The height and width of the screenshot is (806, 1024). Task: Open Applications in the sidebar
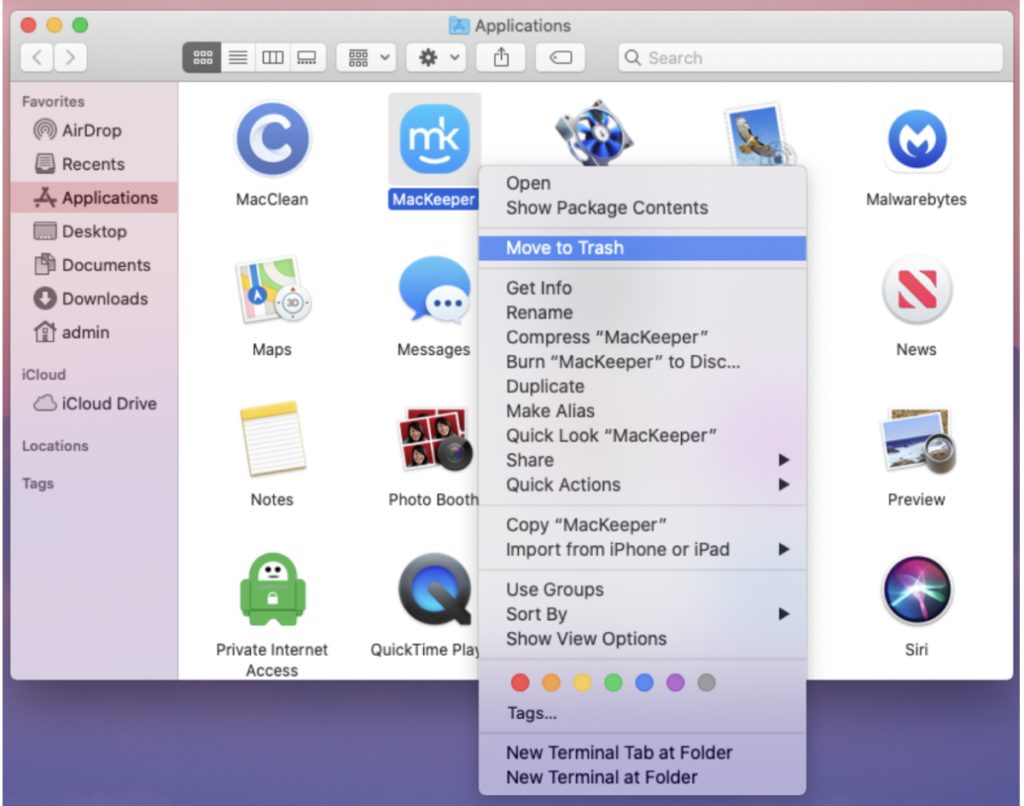tap(94, 197)
